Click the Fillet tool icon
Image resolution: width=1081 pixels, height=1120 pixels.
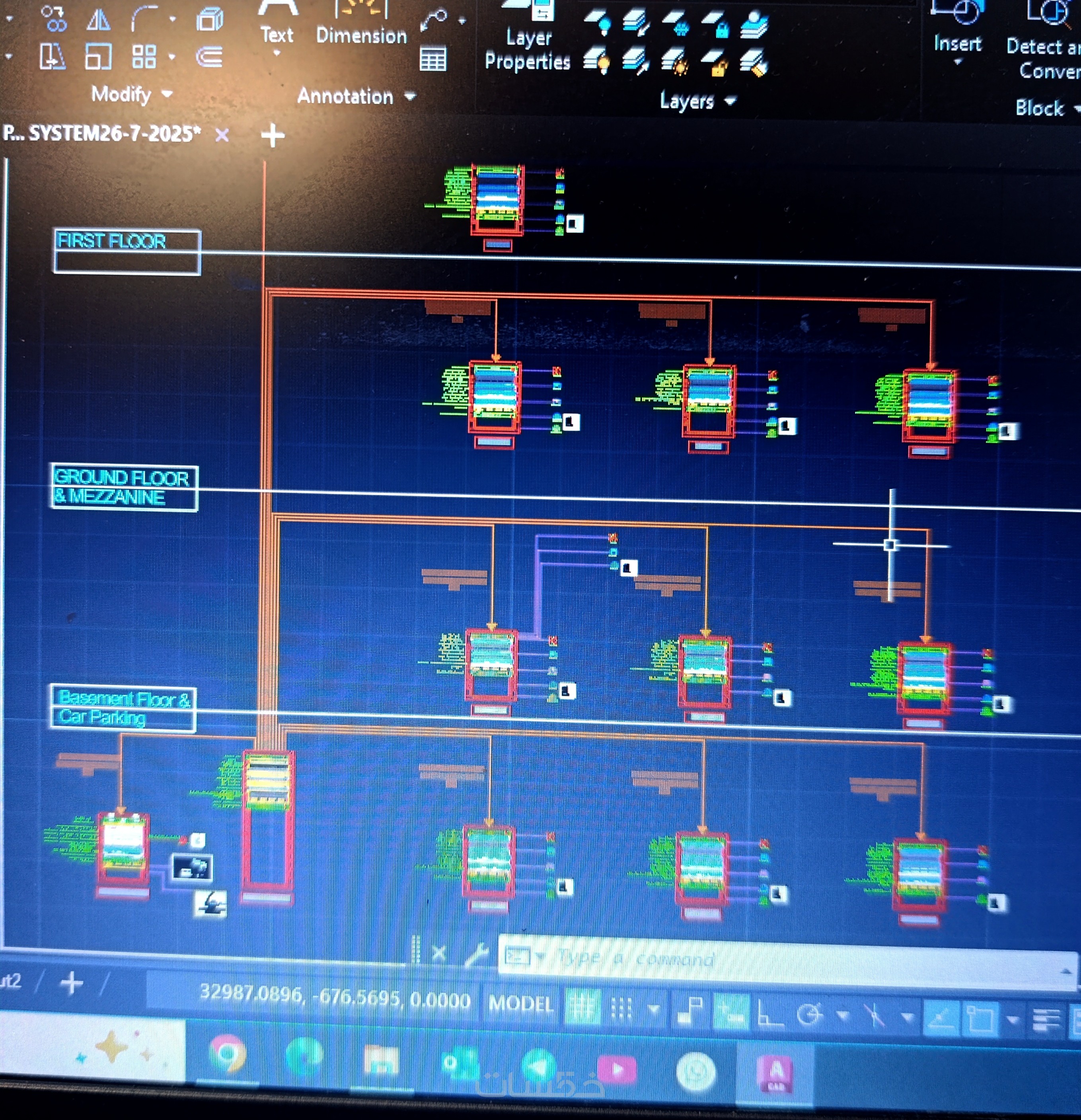click(144, 19)
